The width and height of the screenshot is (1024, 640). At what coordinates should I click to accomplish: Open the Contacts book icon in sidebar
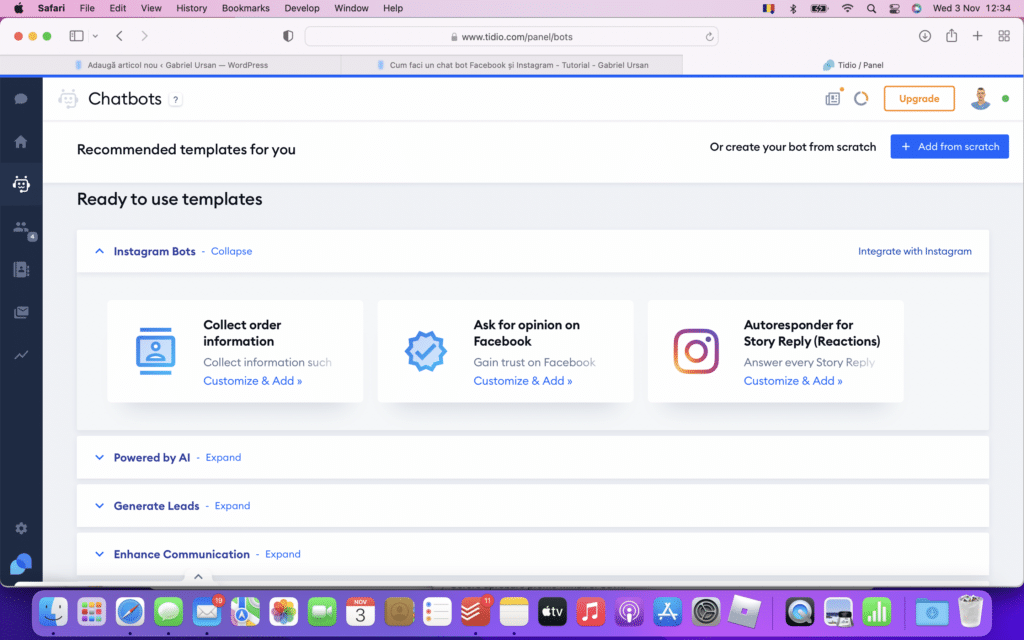tap(21, 270)
